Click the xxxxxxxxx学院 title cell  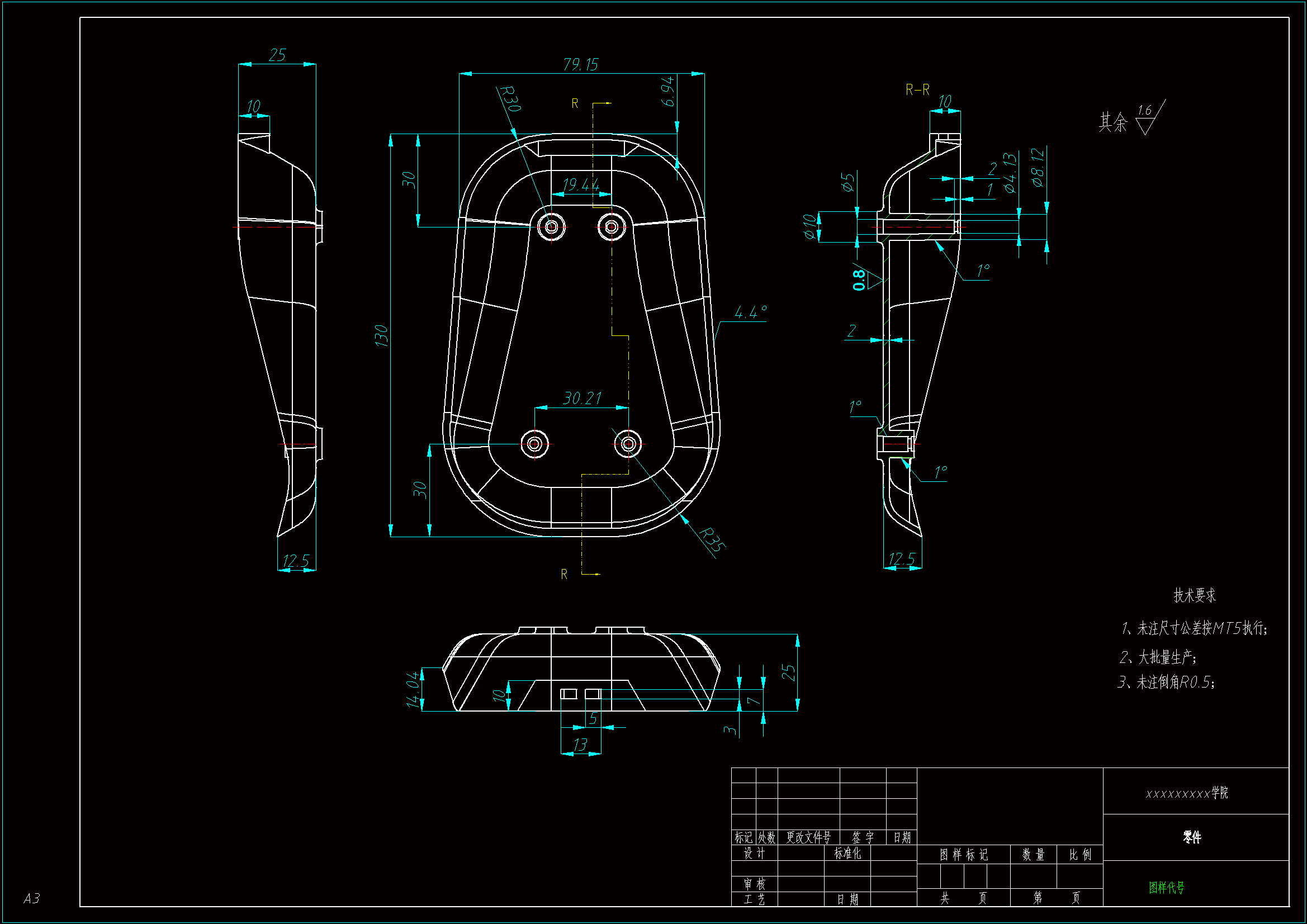1187,793
